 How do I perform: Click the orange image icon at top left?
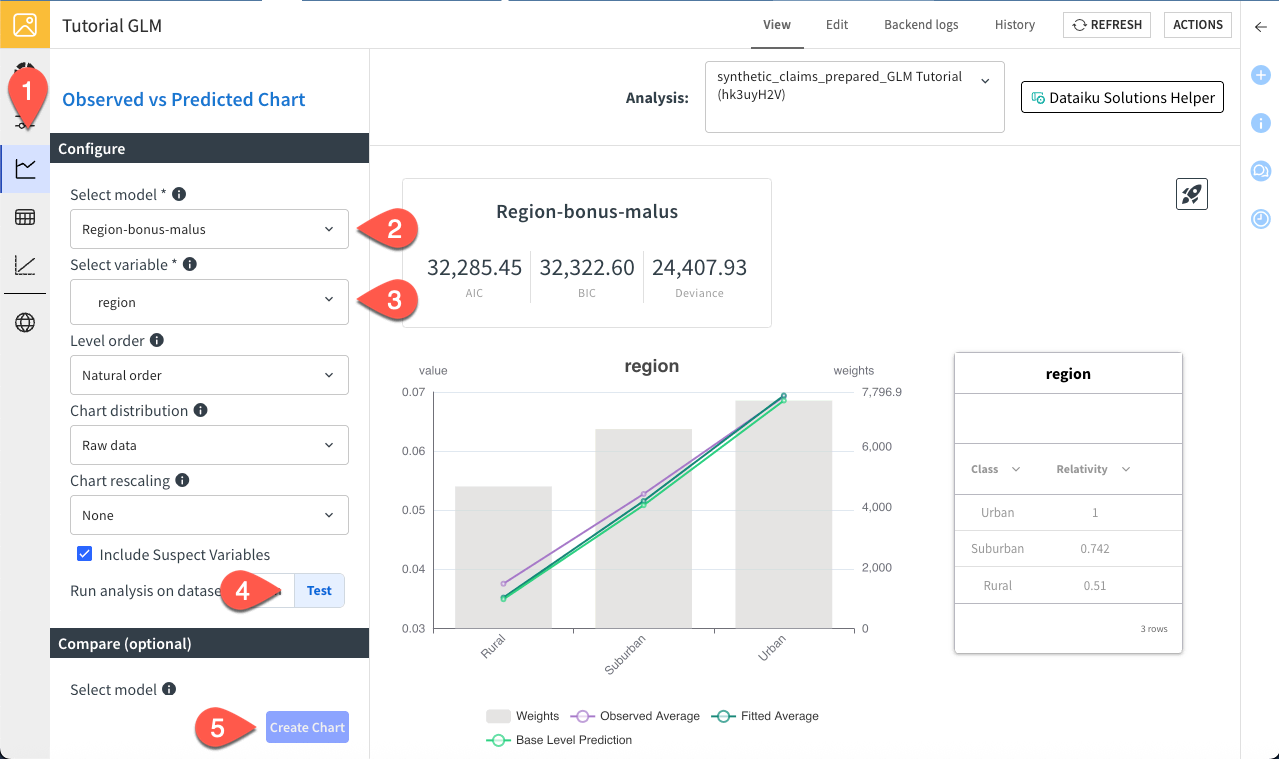click(x=24, y=24)
